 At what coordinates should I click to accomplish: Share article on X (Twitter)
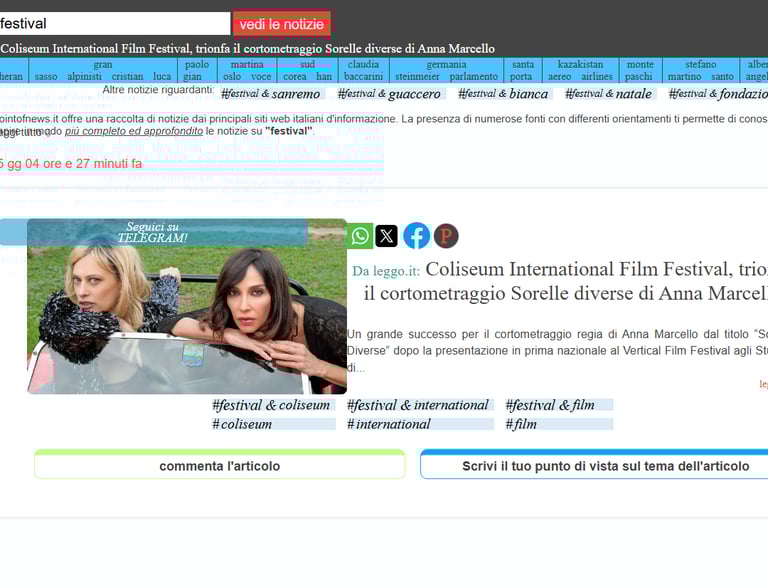pyautogui.click(x=386, y=236)
